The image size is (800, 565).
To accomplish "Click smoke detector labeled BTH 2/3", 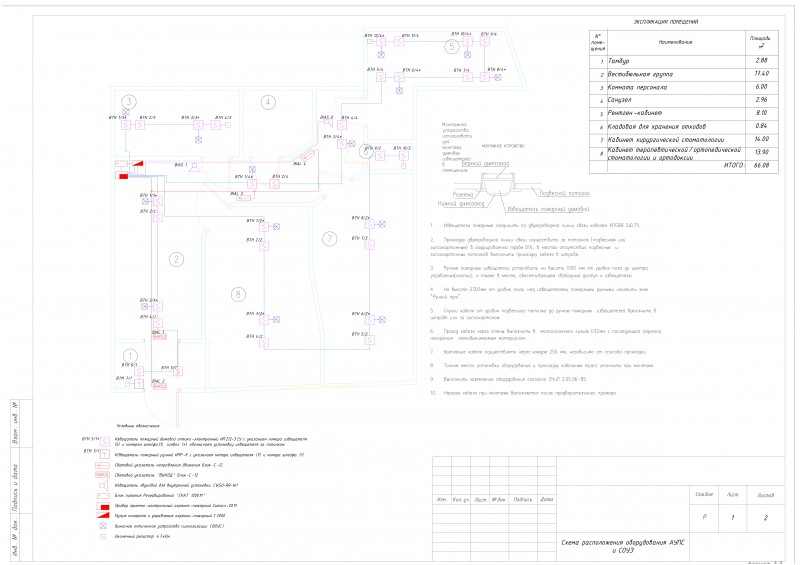I will [x=140, y=125].
